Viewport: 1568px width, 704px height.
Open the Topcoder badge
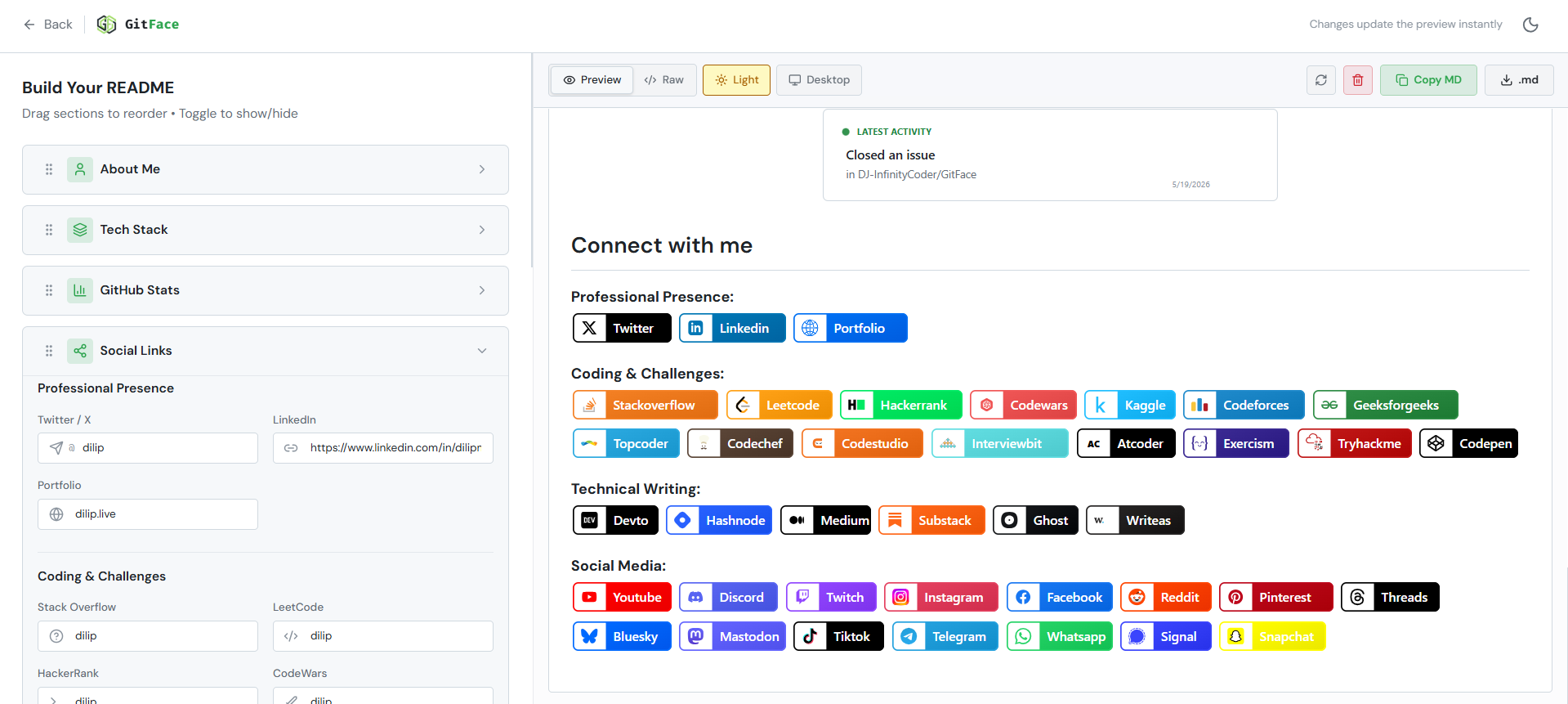pos(626,443)
